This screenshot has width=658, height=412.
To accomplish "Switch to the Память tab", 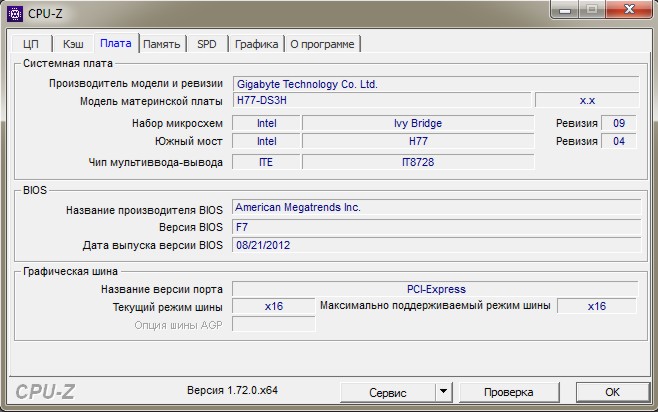I will (x=162, y=44).
